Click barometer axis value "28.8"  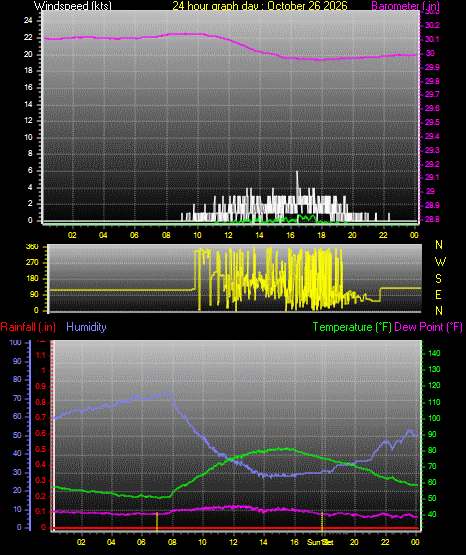[x=432, y=219]
